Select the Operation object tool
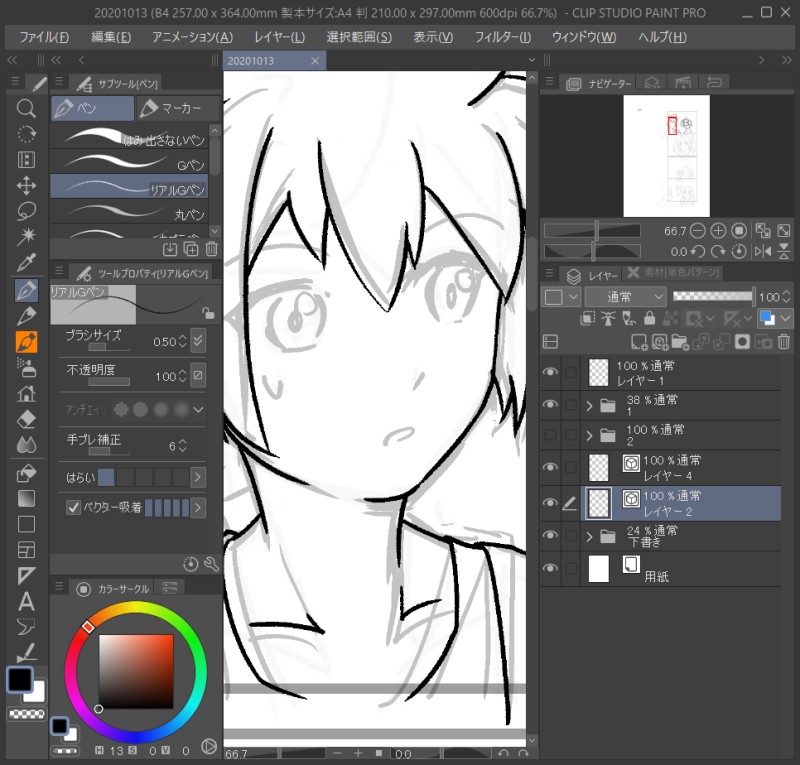This screenshot has width=800, height=765. pyautogui.click(x=26, y=160)
